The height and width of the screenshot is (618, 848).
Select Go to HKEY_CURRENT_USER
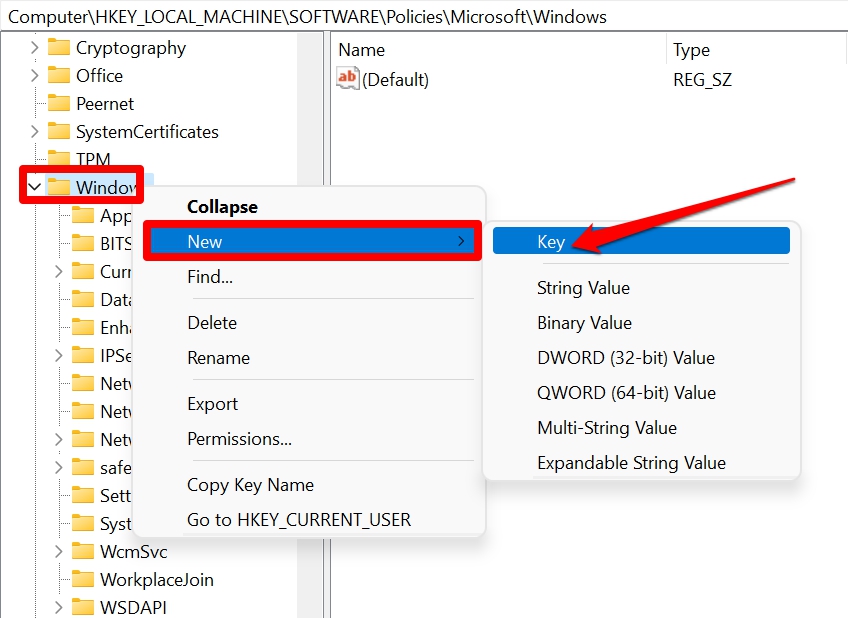[298, 520]
